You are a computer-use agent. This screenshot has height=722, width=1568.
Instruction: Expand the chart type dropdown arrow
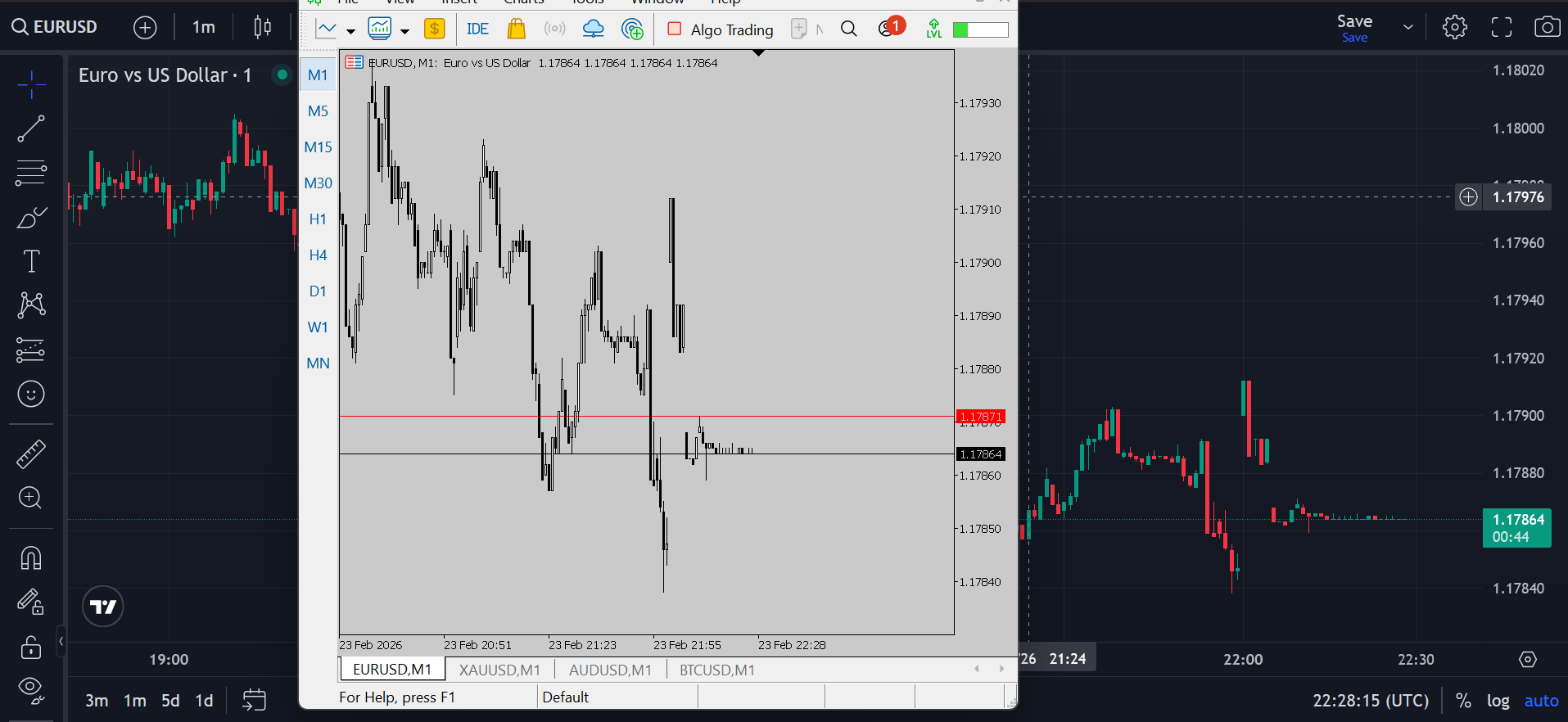coord(350,31)
